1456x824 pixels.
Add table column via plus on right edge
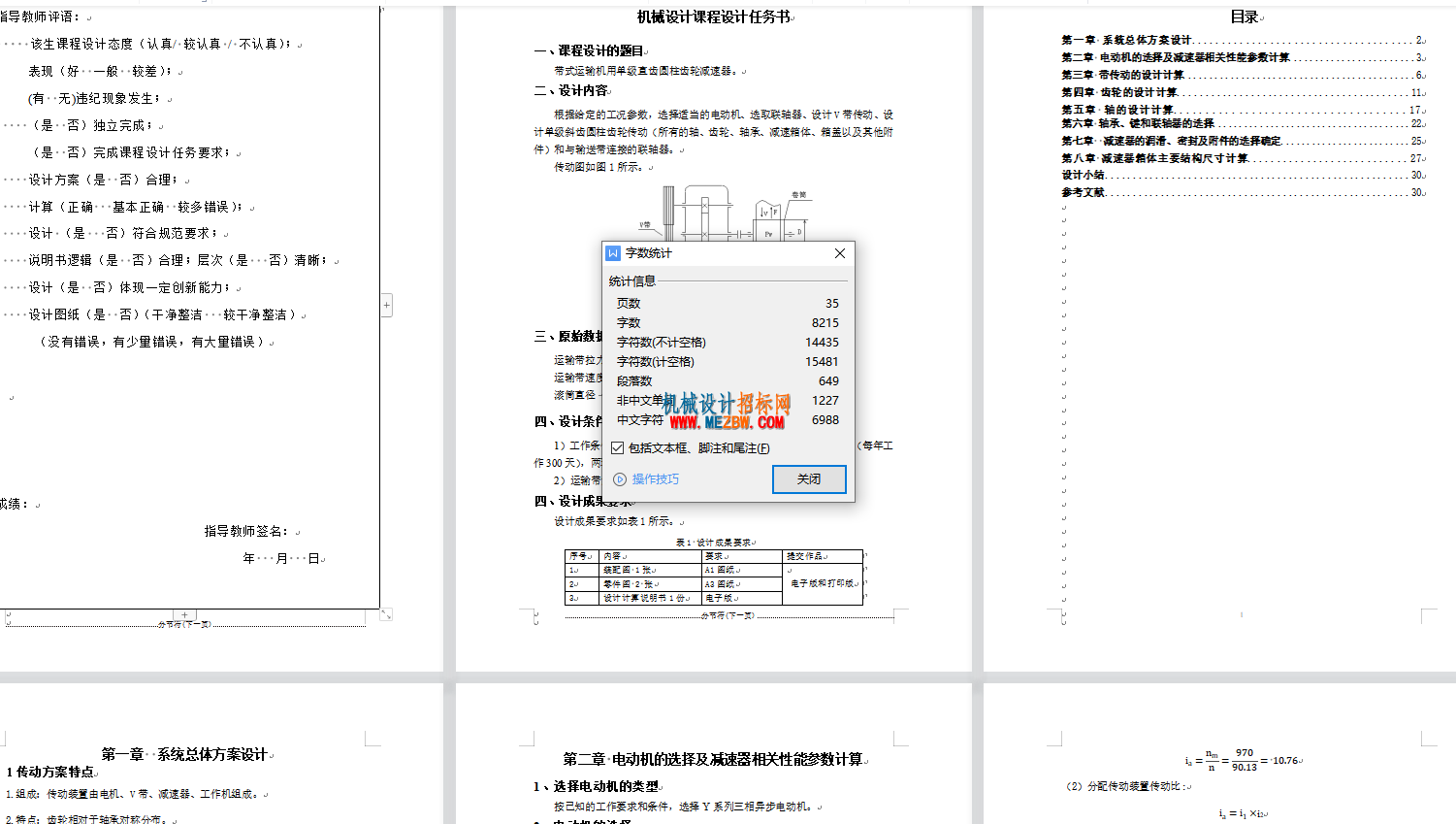click(x=386, y=305)
